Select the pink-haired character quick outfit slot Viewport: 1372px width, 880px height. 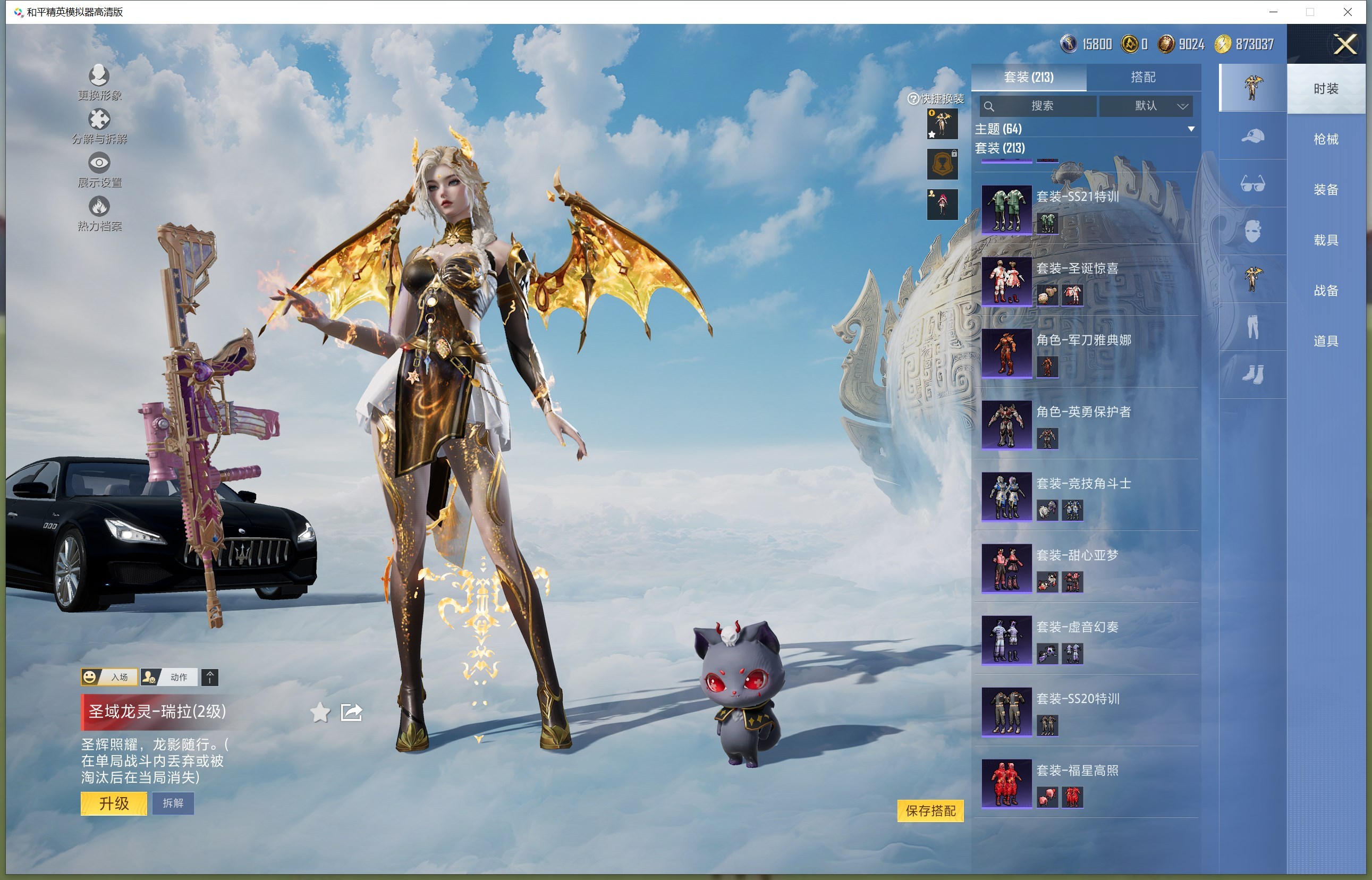tap(942, 205)
